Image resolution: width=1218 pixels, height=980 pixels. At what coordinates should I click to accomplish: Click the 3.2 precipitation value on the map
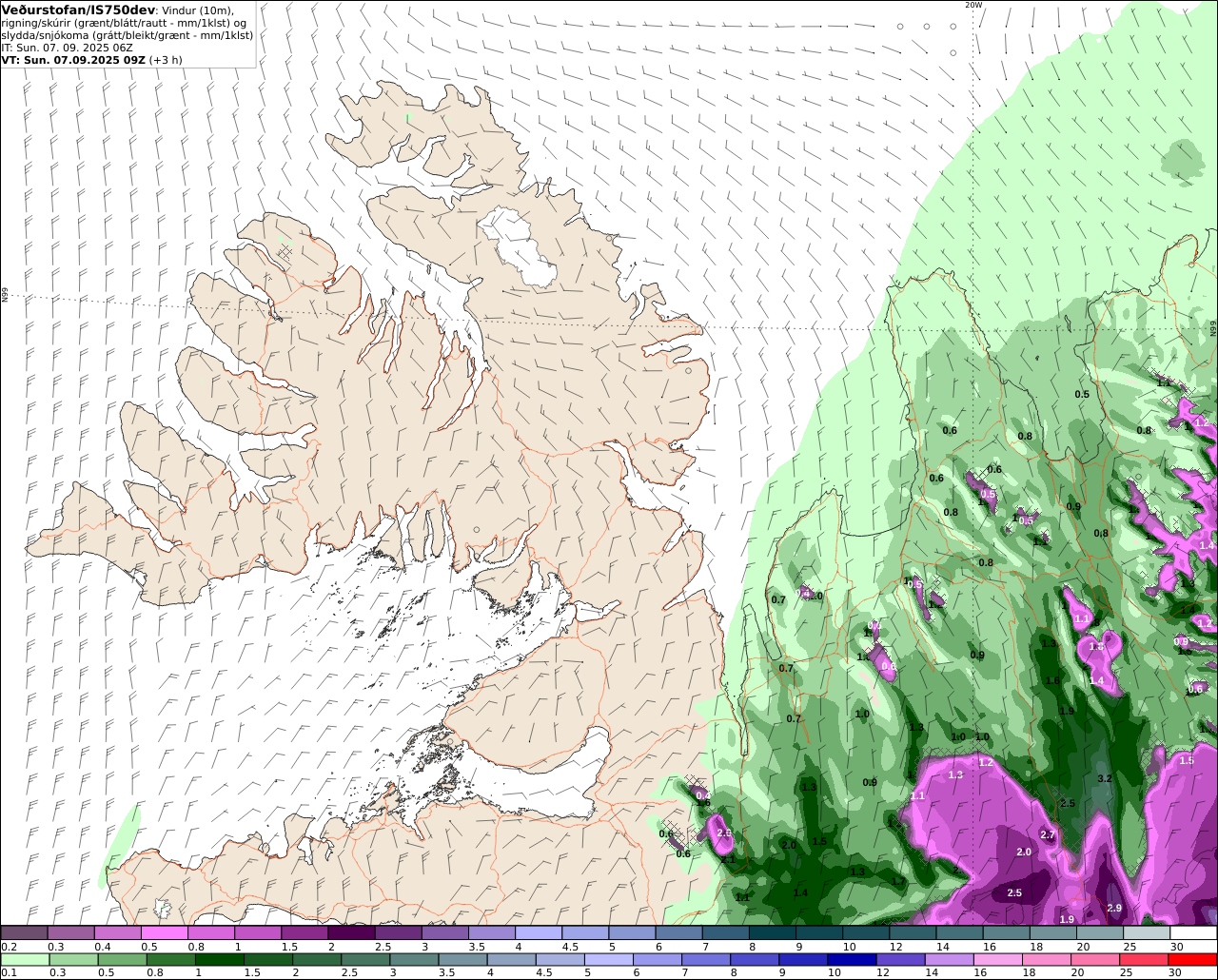[1105, 778]
